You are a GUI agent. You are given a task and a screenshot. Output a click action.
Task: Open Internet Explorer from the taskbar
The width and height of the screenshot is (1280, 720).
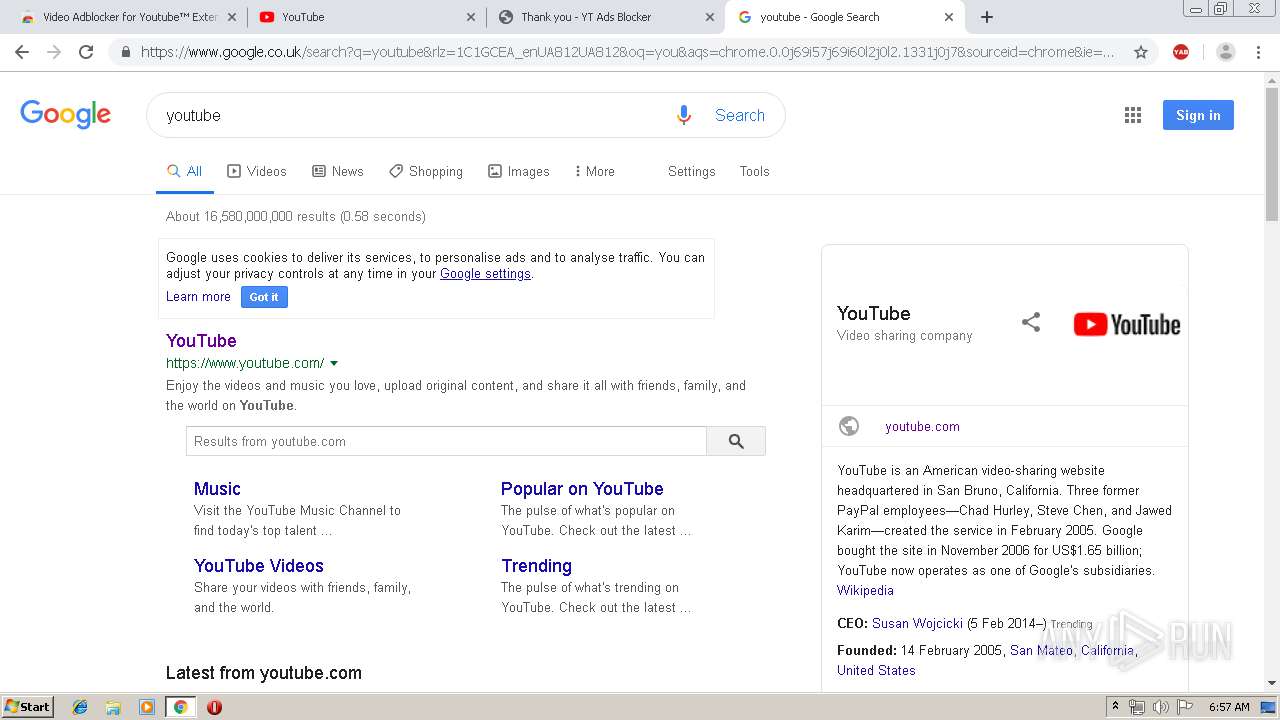(80, 707)
